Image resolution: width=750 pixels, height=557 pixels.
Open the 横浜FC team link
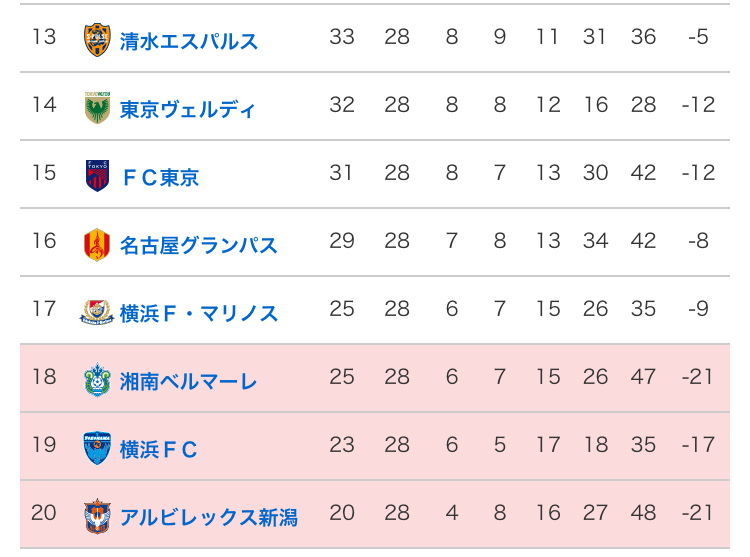point(159,449)
